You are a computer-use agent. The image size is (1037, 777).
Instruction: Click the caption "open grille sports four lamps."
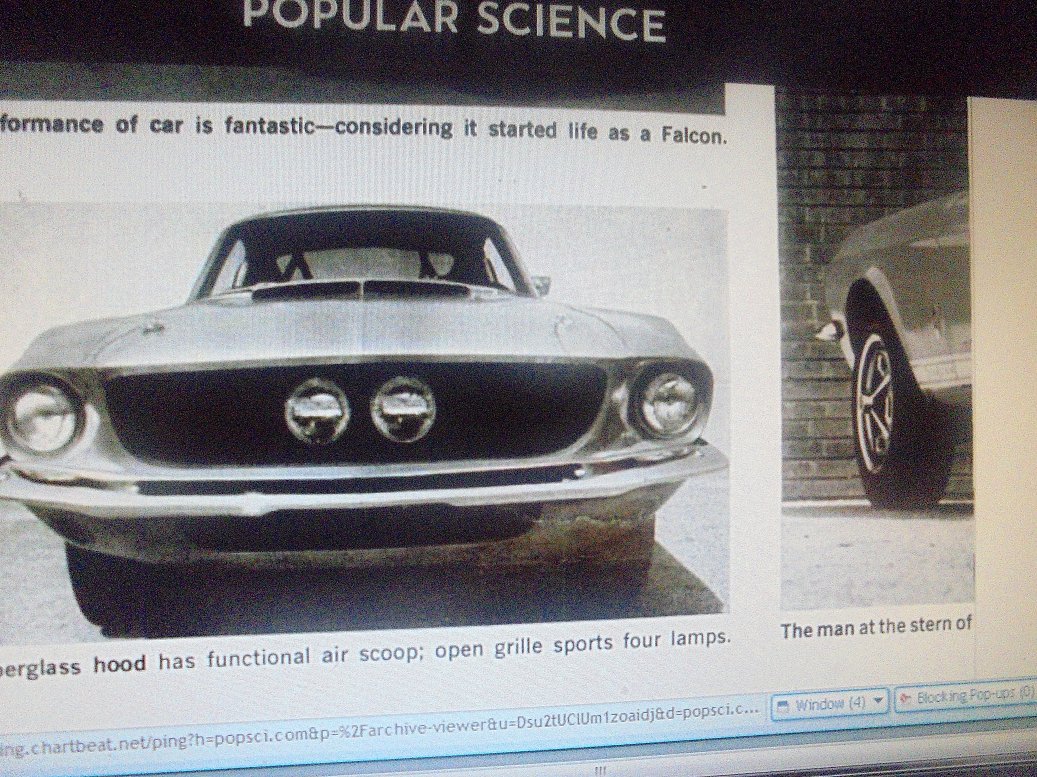pos(583,646)
